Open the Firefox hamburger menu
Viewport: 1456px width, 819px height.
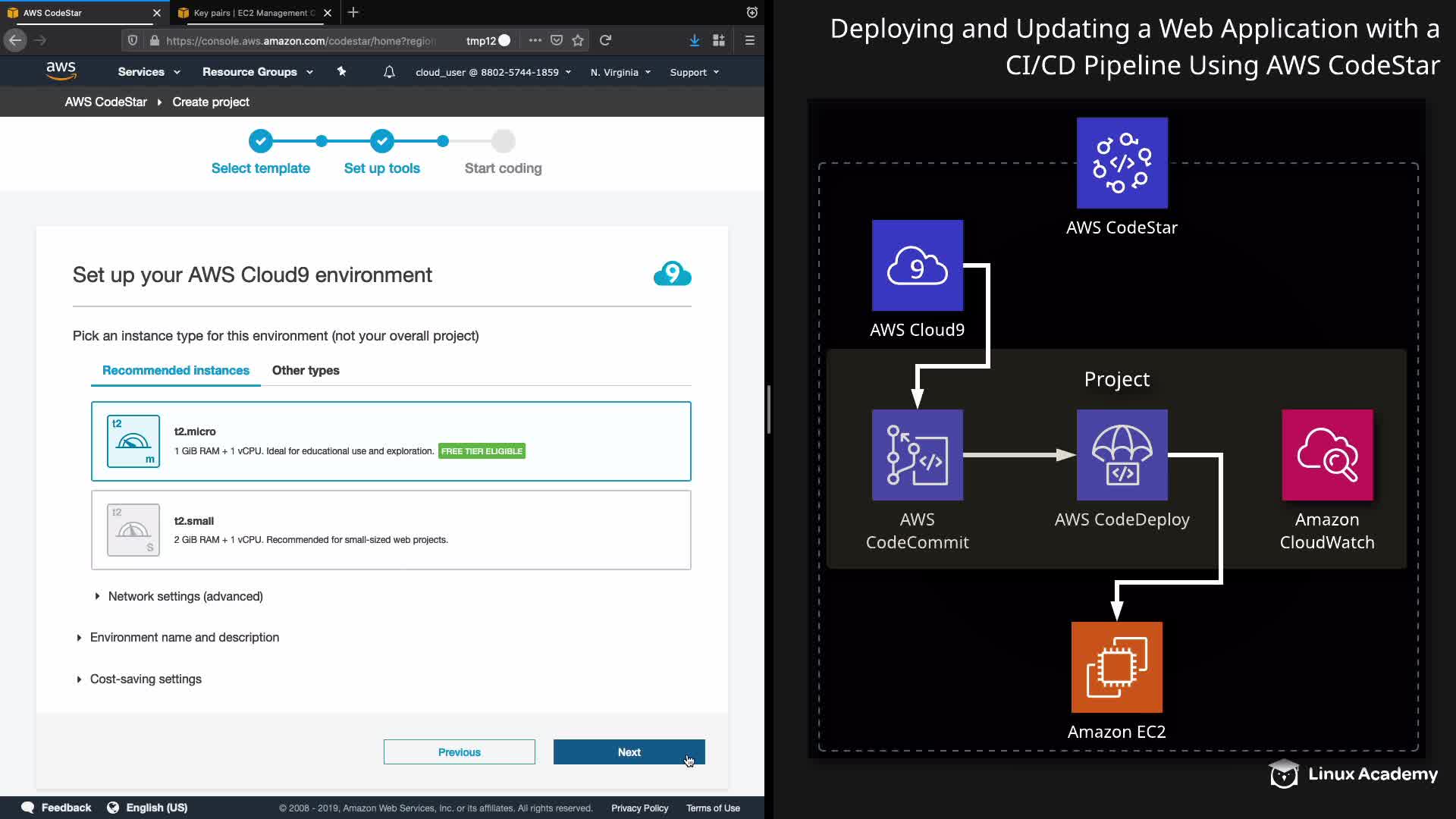[749, 40]
